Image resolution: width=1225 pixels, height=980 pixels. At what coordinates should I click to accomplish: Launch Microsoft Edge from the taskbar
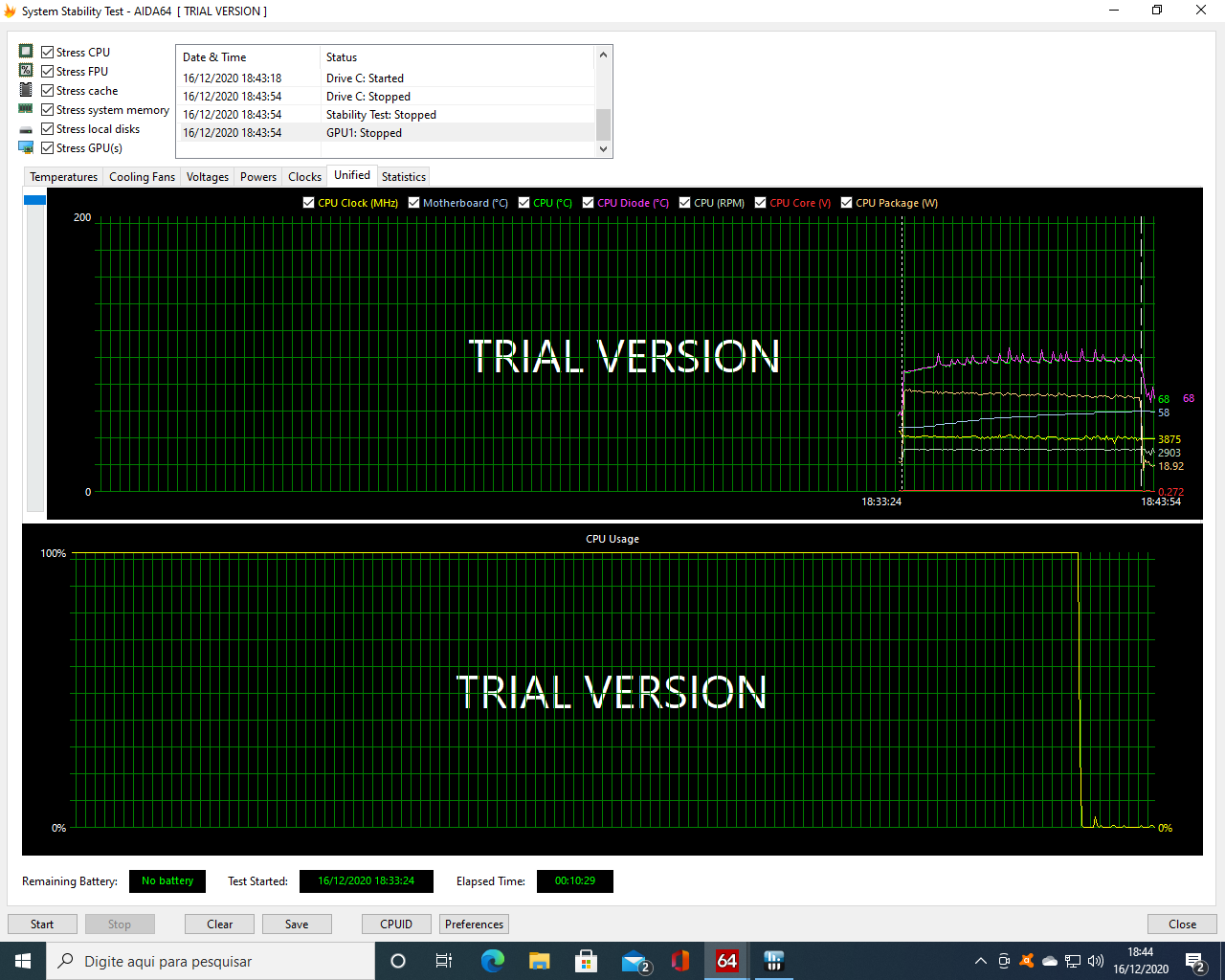point(492,961)
